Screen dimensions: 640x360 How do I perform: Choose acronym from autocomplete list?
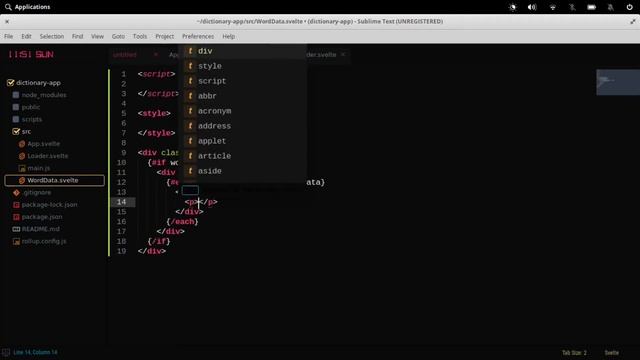(242, 111)
